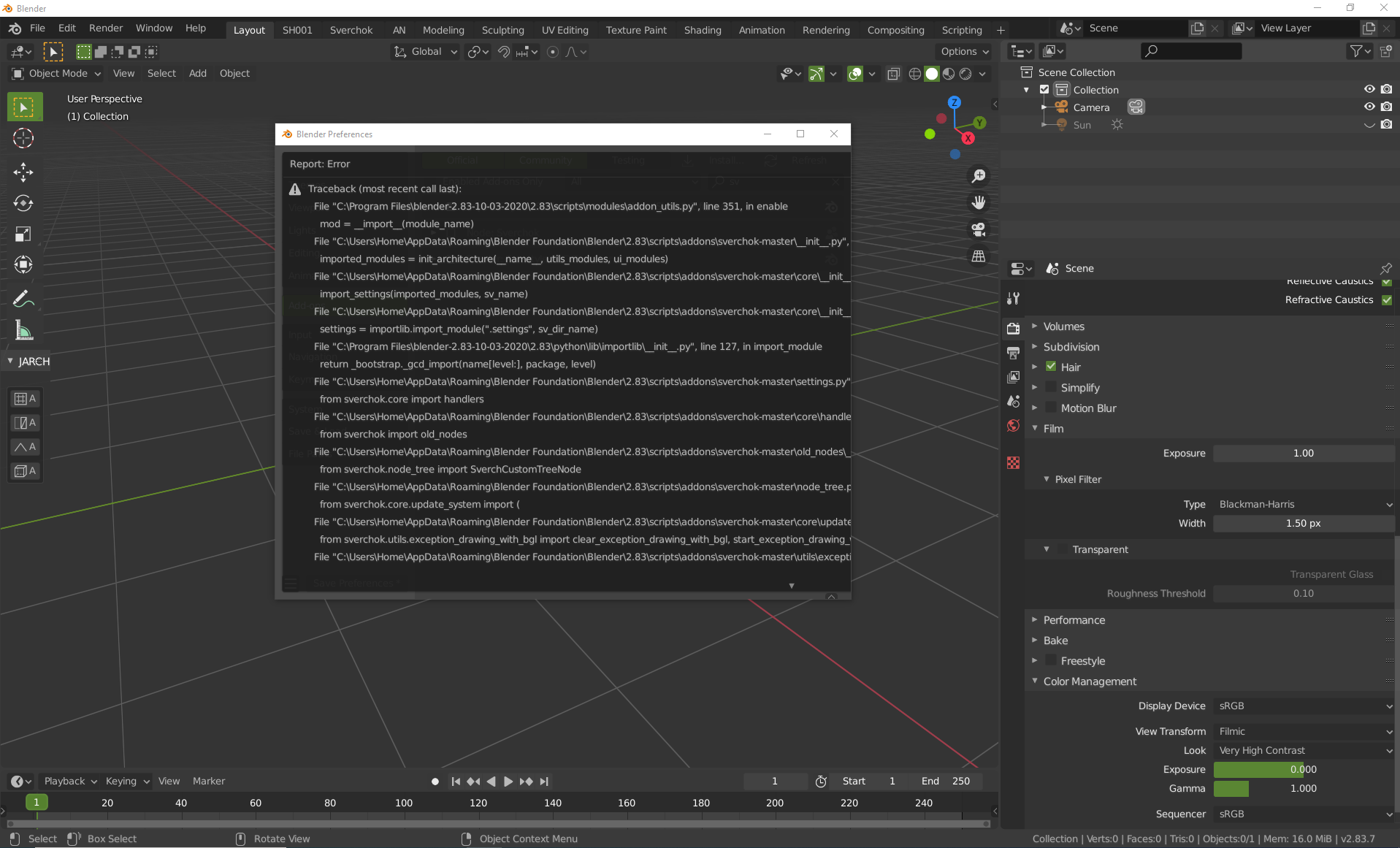Enable the Simplify checkbox
The width and height of the screenshot is (1400, 848).
point(1051,387)
